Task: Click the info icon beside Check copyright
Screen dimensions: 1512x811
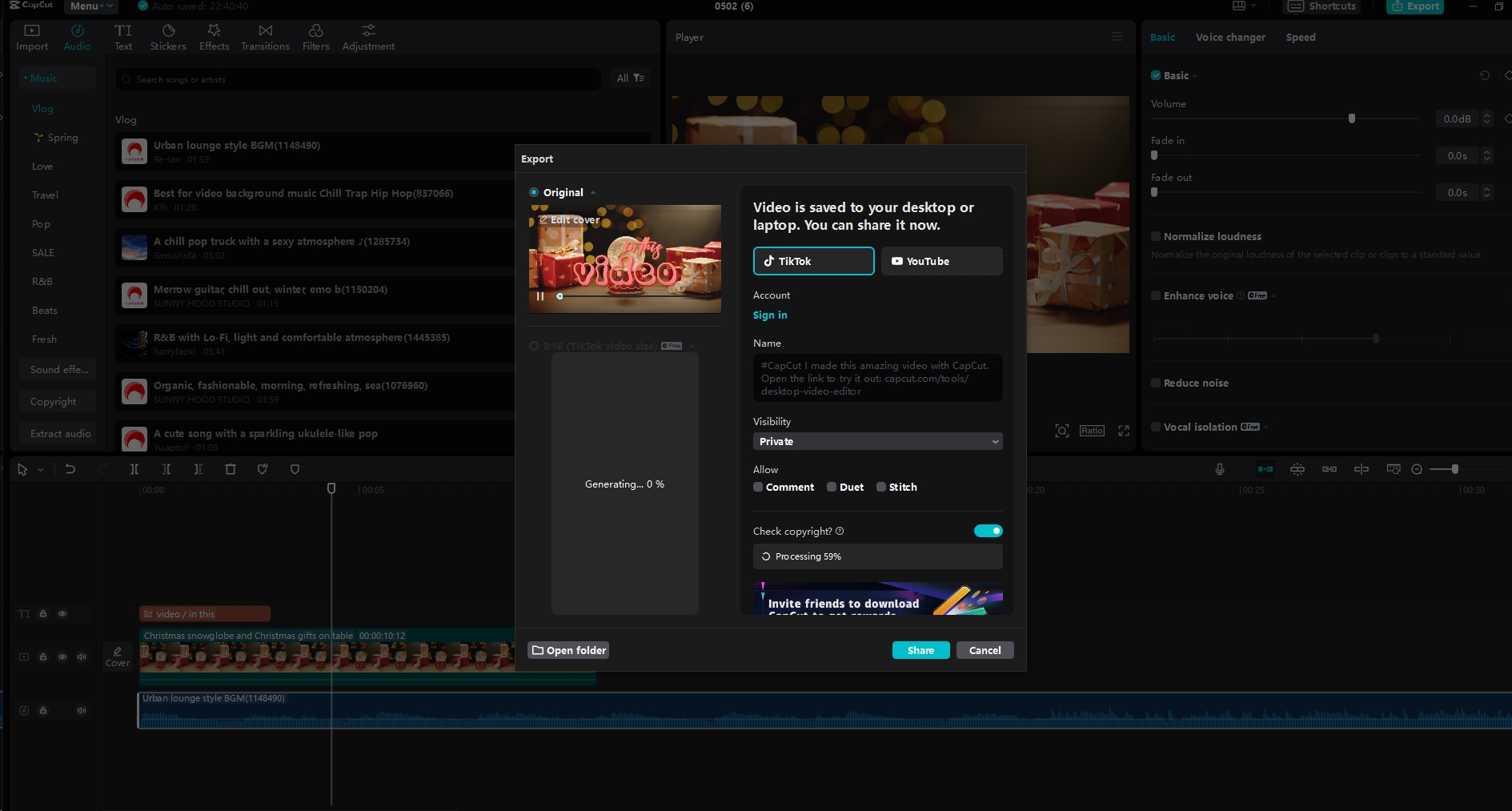Action: coord(840,531)
